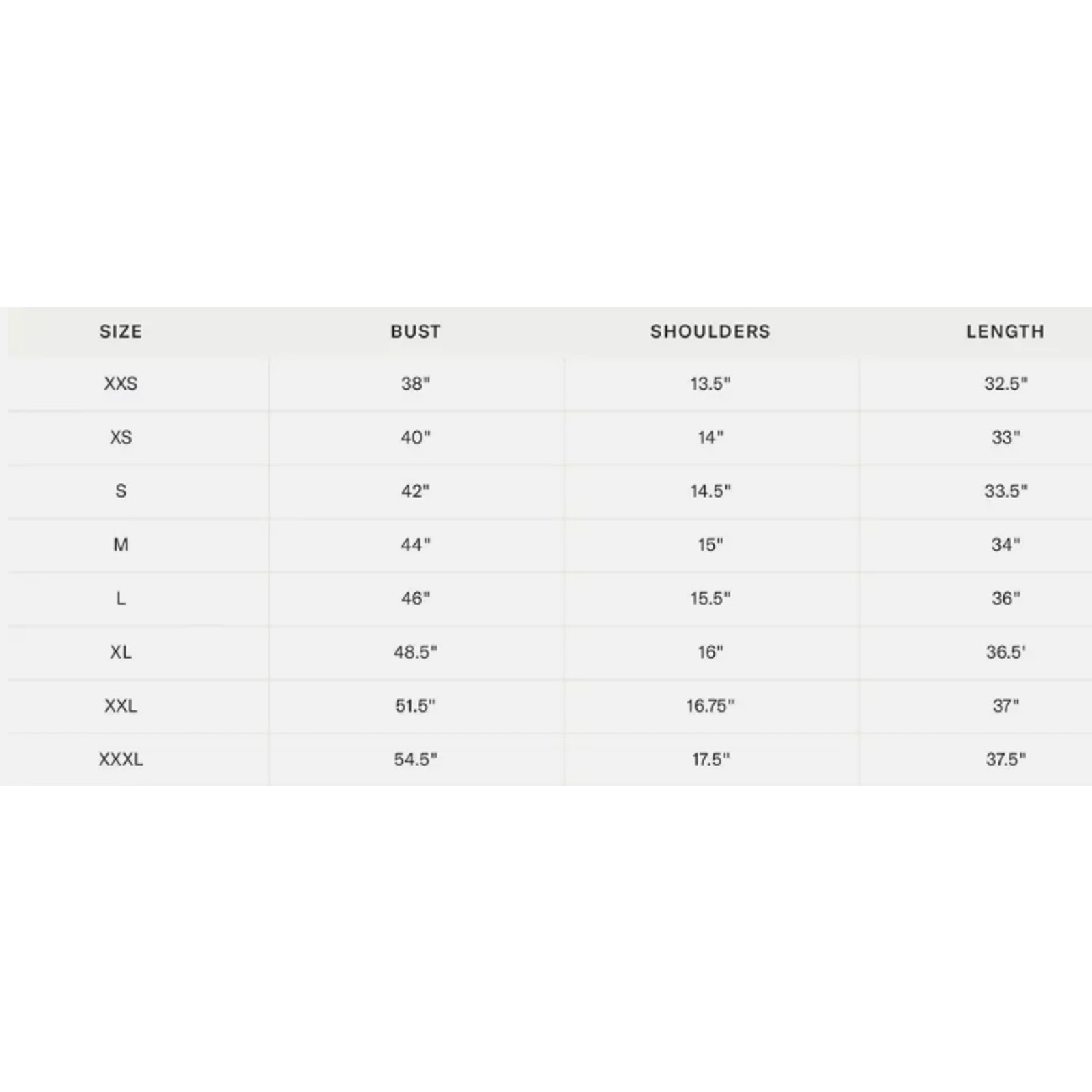1092x1092 pixels.
Task: Select the XXXL size row label
Action: [121, 759]
